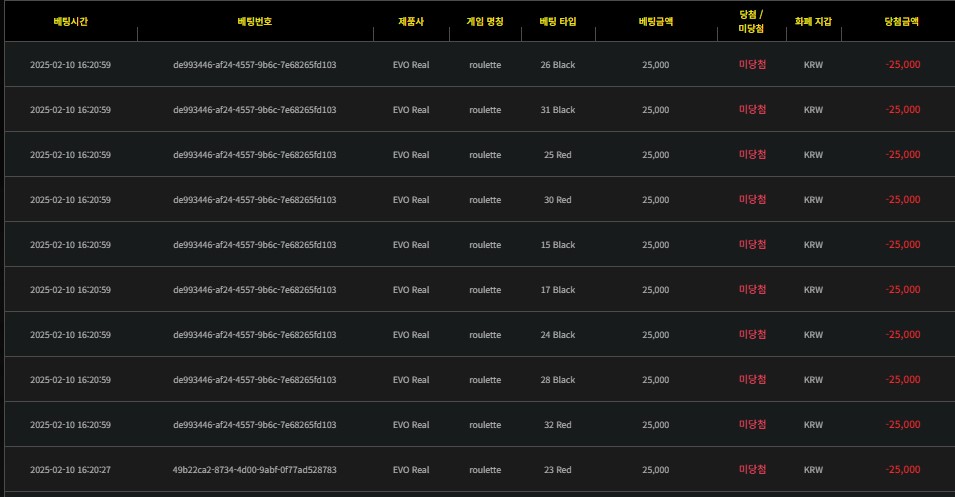Click 미당첨 status in the 24 Black row

click(x=753, y=335)
